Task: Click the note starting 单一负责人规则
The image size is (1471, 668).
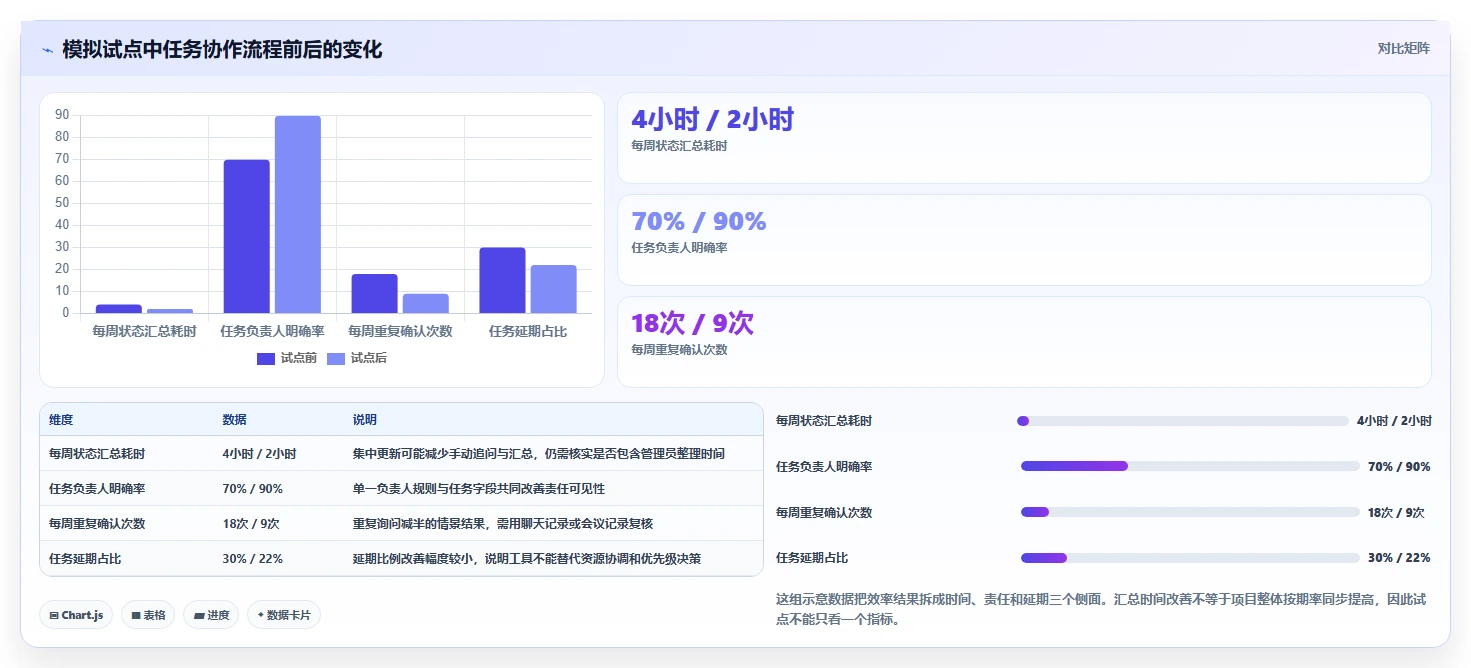Action: pos(479,489)
